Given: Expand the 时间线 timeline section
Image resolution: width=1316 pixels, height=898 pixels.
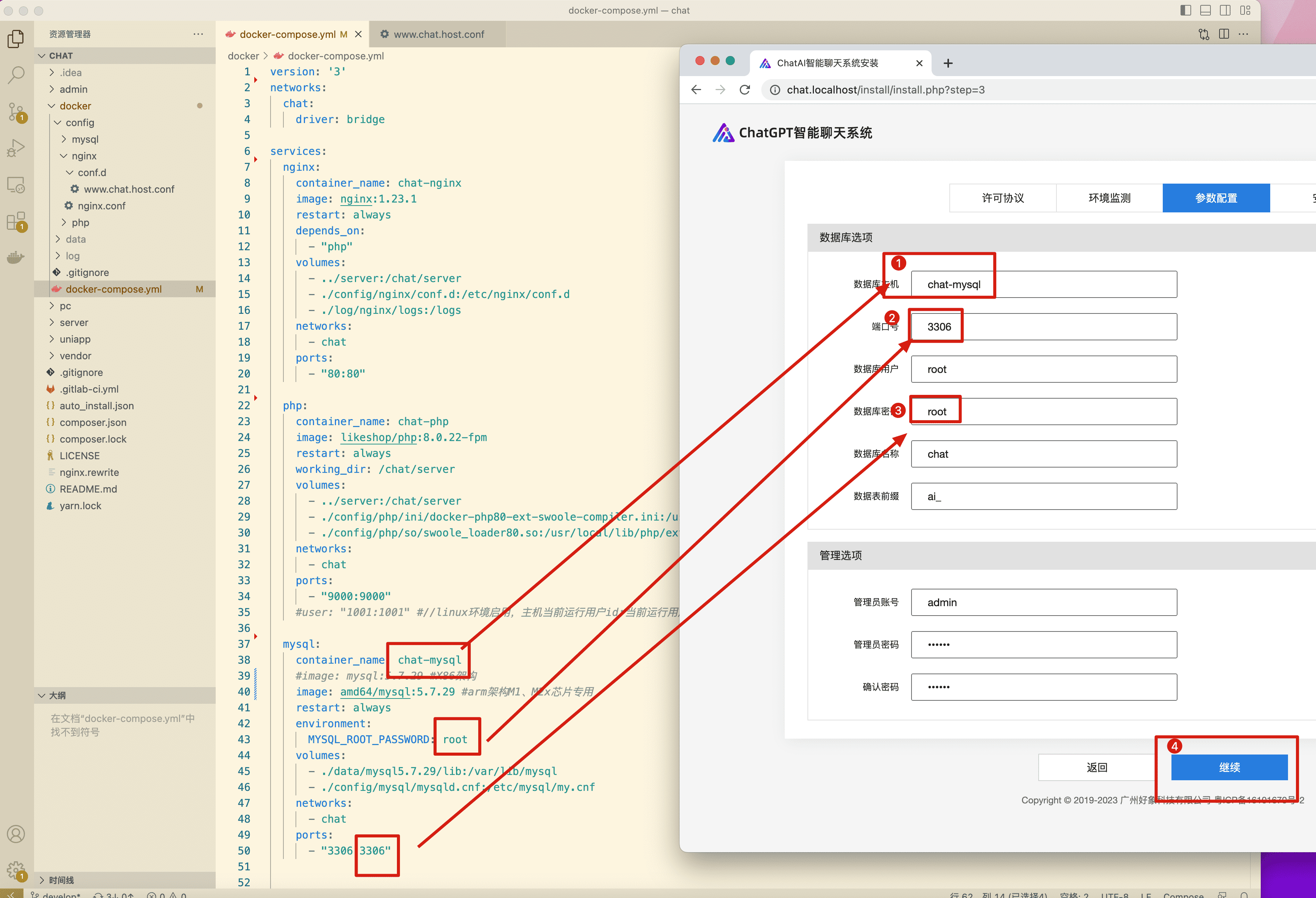Looking at the screenshot, I should pos(124,881).
